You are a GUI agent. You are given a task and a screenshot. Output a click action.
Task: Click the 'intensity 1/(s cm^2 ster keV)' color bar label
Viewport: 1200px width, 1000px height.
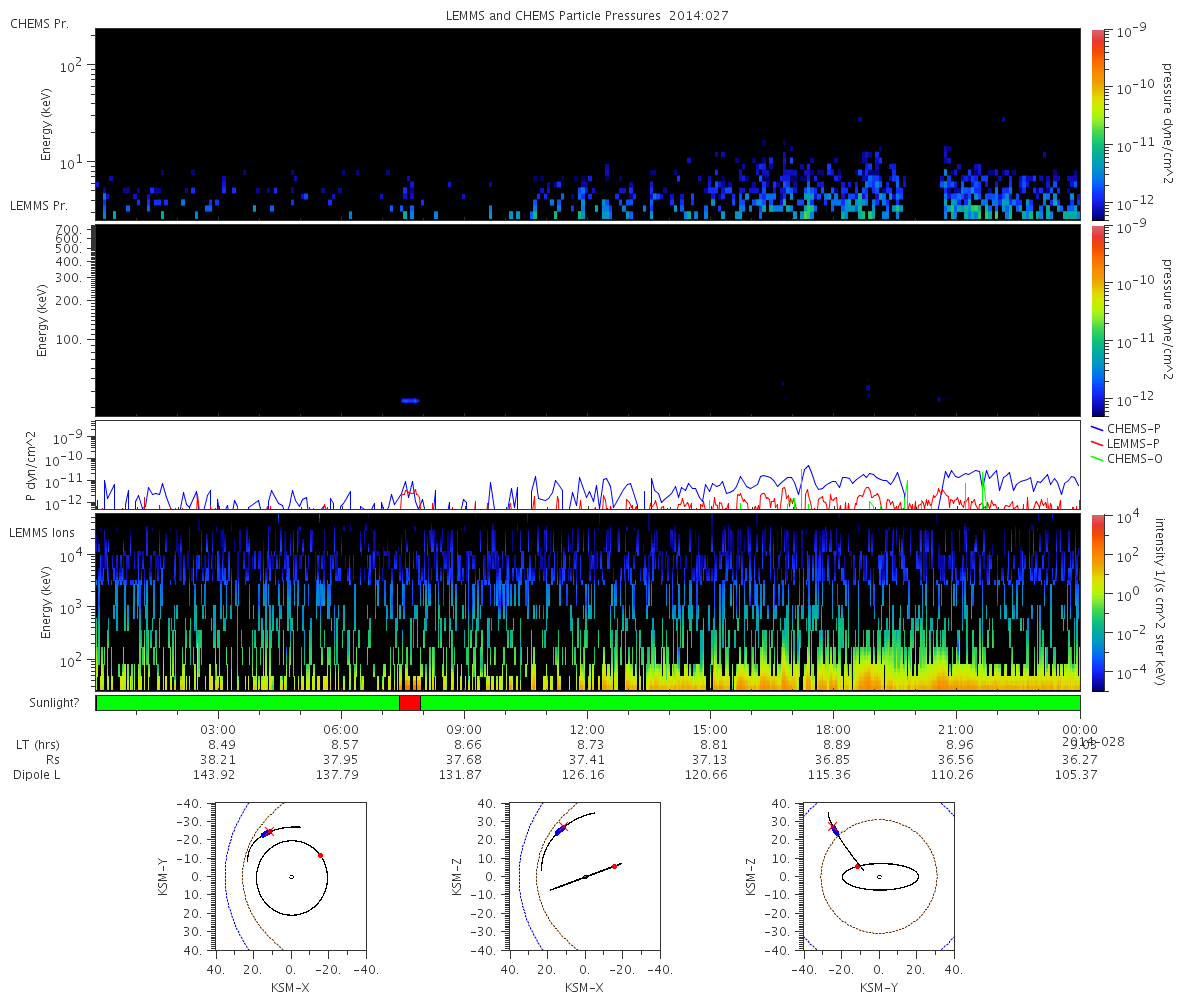click(x=1160, y=602)
